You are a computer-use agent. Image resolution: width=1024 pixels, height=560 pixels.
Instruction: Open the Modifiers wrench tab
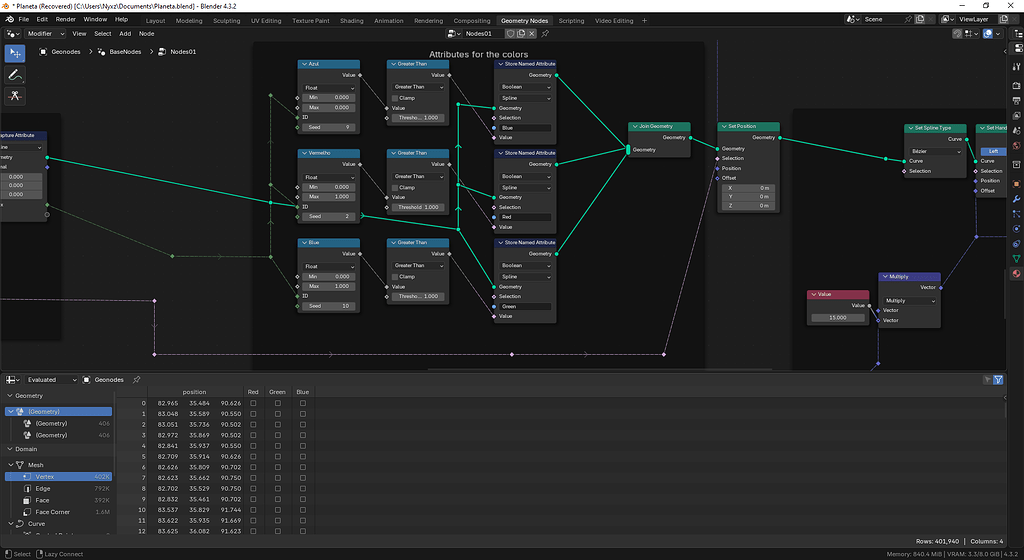[1016, 199]
